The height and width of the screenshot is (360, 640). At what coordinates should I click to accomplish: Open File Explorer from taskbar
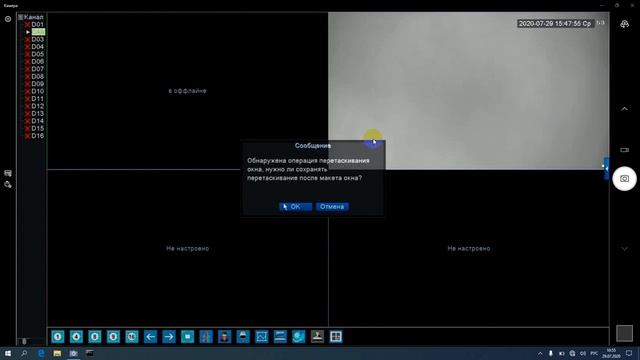(x=57, y=353)
